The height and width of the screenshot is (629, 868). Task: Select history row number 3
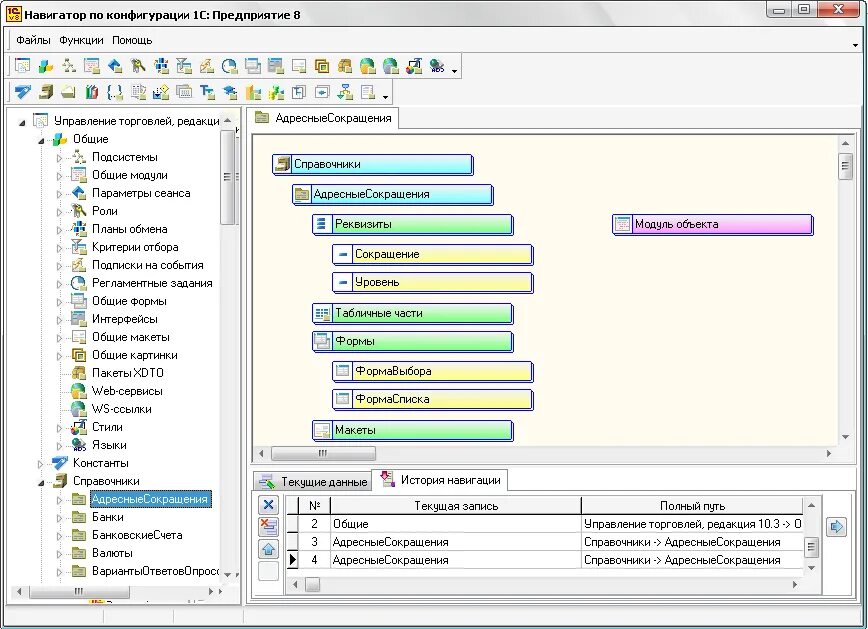tap(544, 542)
